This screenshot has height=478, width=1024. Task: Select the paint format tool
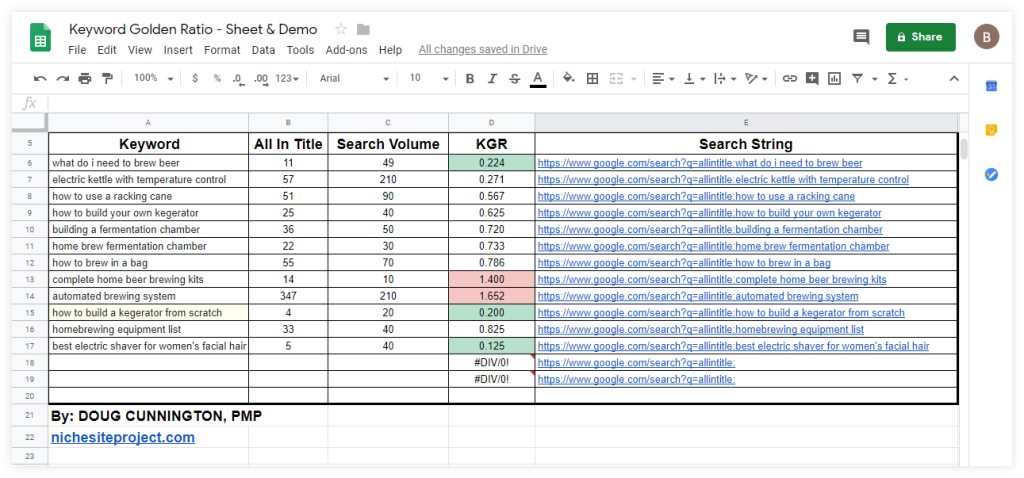pos(107,78)
